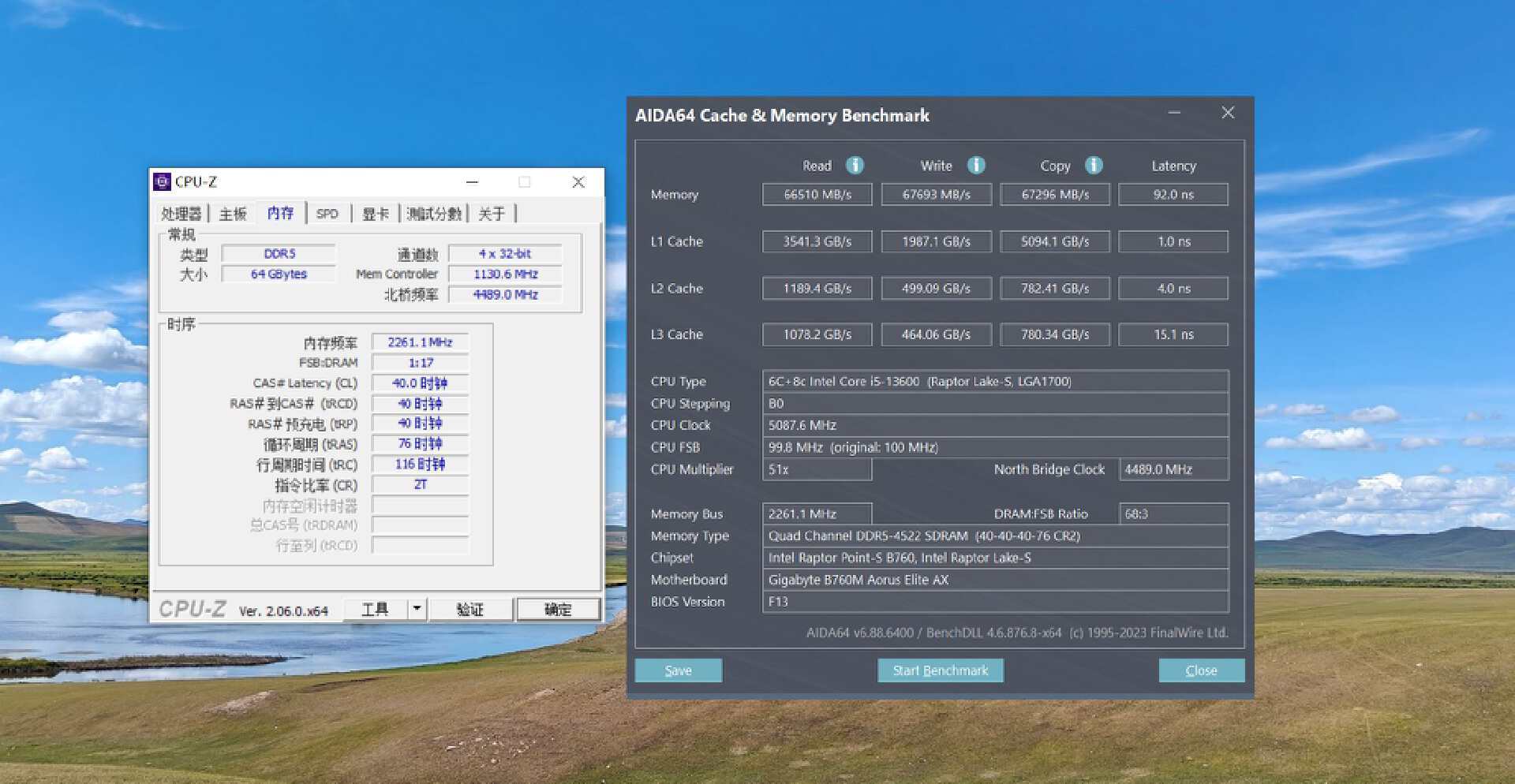Click the CPU-Z app icon in title bar
Image resolution: width=1515 pixels, height=784 pixels.
[163, 182]
